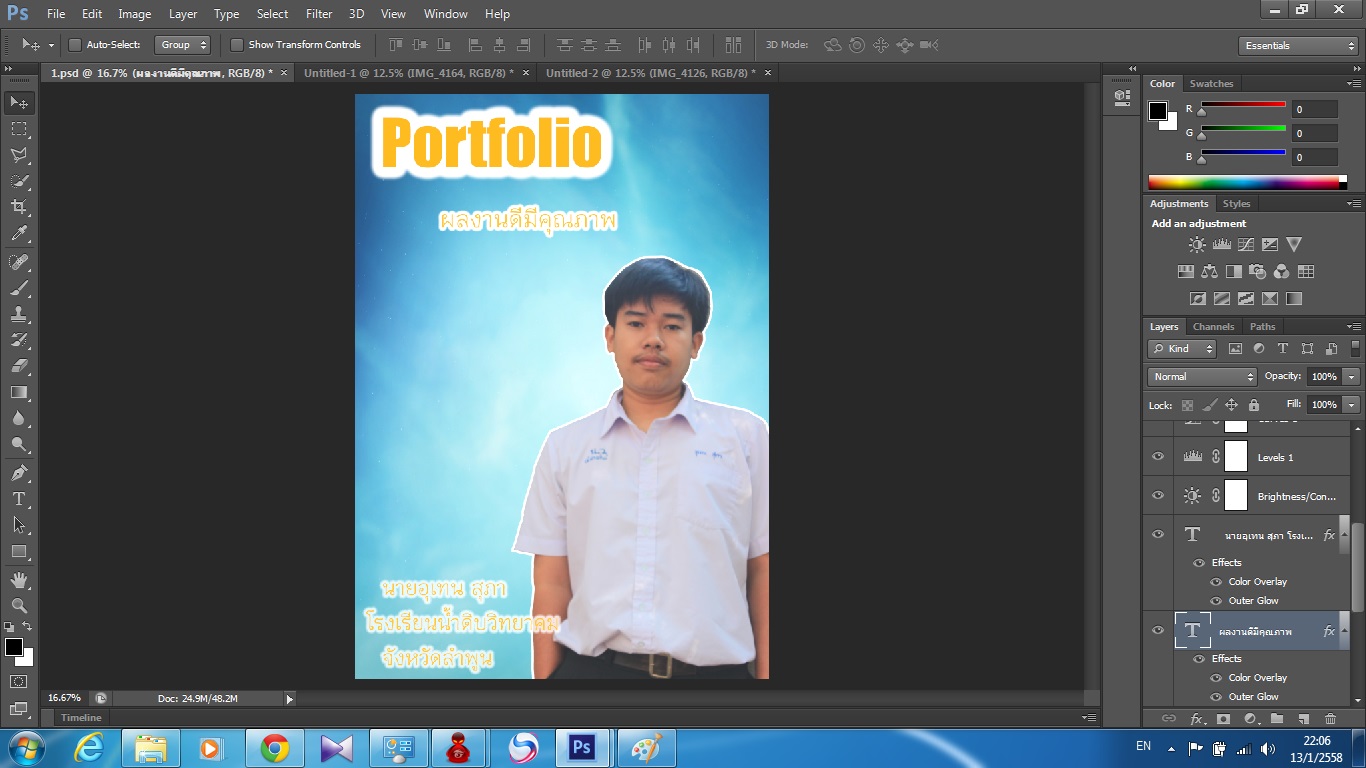The image size is (1366, 768).
Task: Open the Auto-Select Group dropdown
Action: click(x=183, y=45)
